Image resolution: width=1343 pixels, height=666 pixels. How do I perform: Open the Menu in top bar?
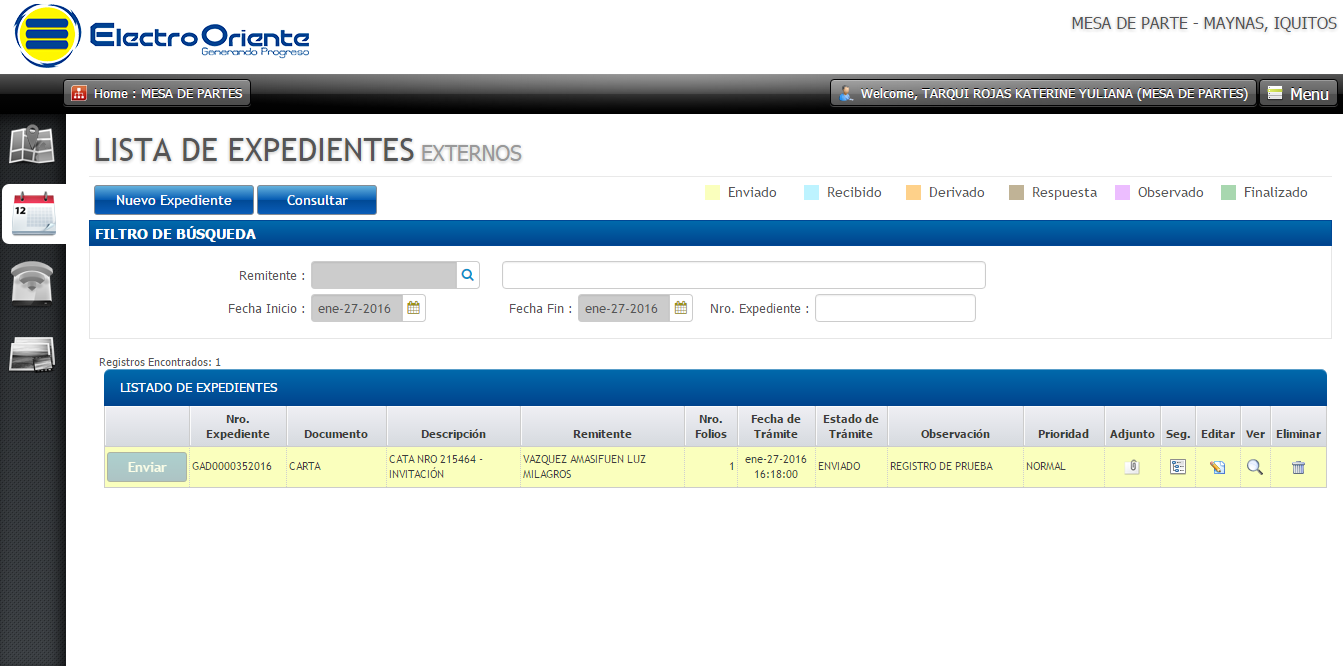tap(1298, 93)
